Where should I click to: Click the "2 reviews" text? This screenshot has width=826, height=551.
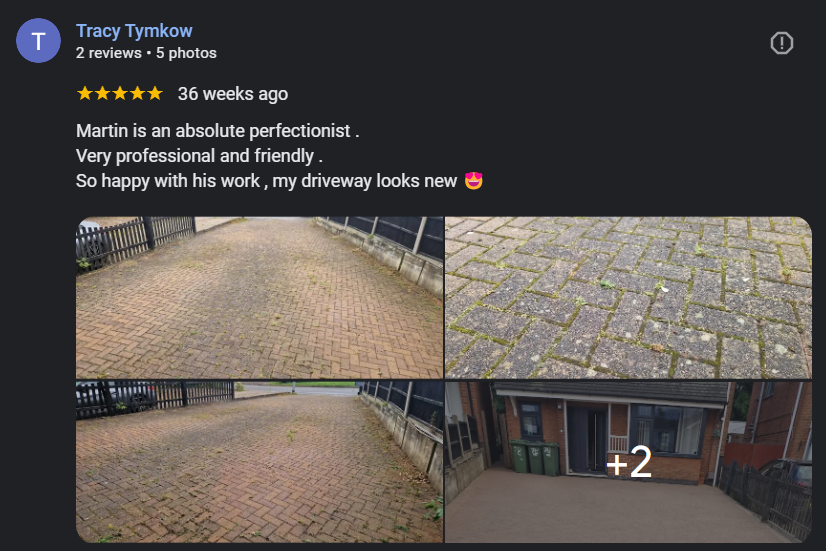click(109, 53)
